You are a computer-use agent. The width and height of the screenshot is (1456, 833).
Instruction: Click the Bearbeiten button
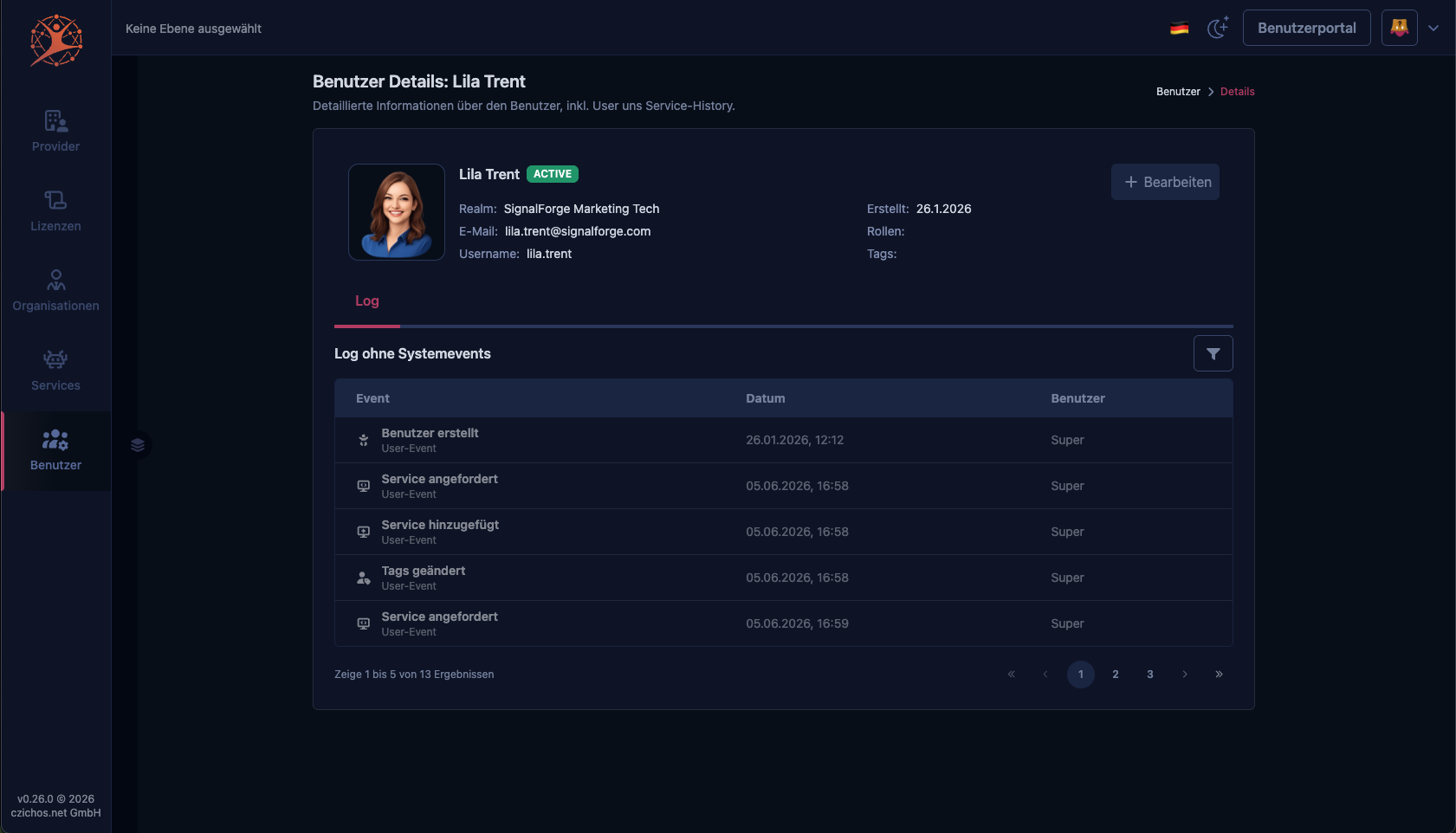(x=1165, y=182)
